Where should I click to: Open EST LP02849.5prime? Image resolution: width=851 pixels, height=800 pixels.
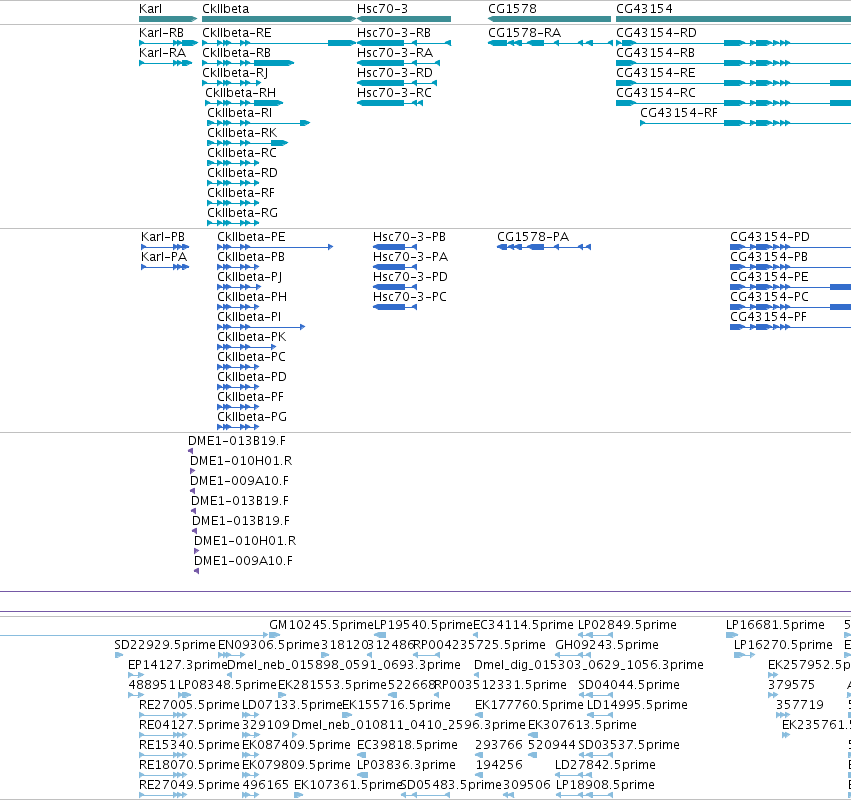point(627,625)
